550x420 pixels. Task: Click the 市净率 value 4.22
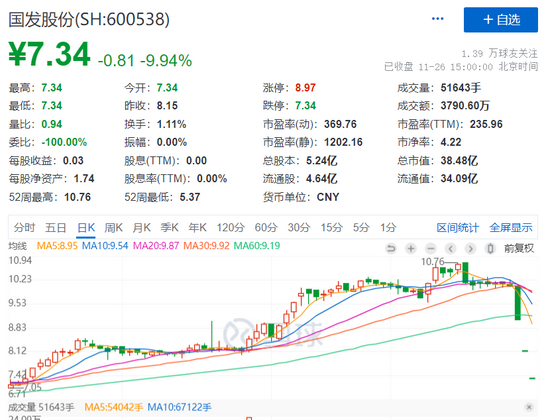click(x=451, y=142)
